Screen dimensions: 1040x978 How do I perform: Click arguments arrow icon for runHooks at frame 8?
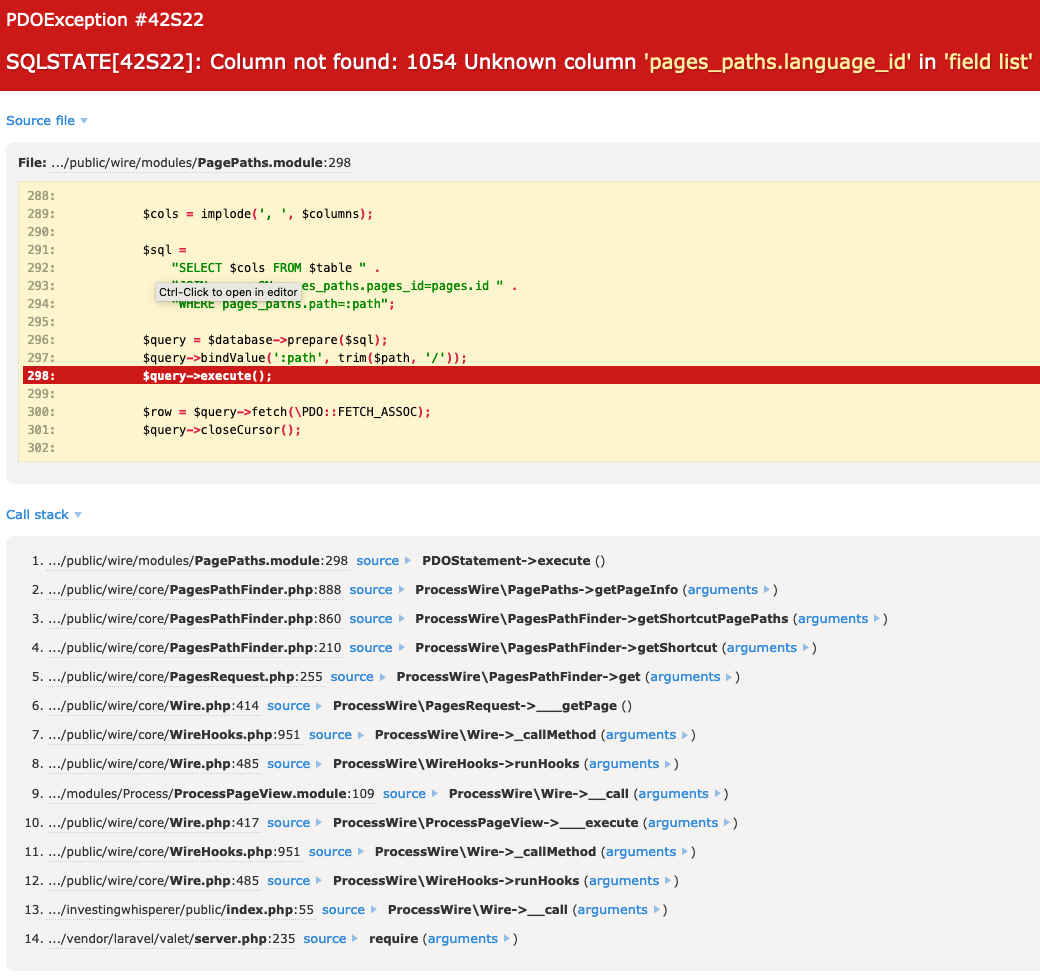pyautogui.click(x=668, y=763)
